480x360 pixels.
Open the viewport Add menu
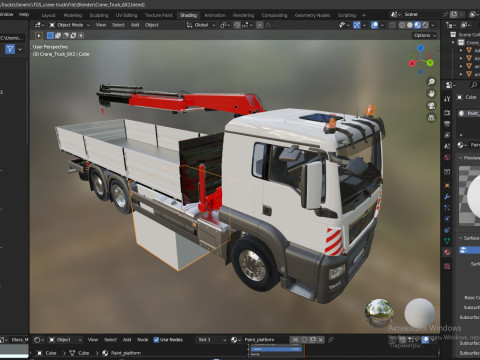coord(135,25)
